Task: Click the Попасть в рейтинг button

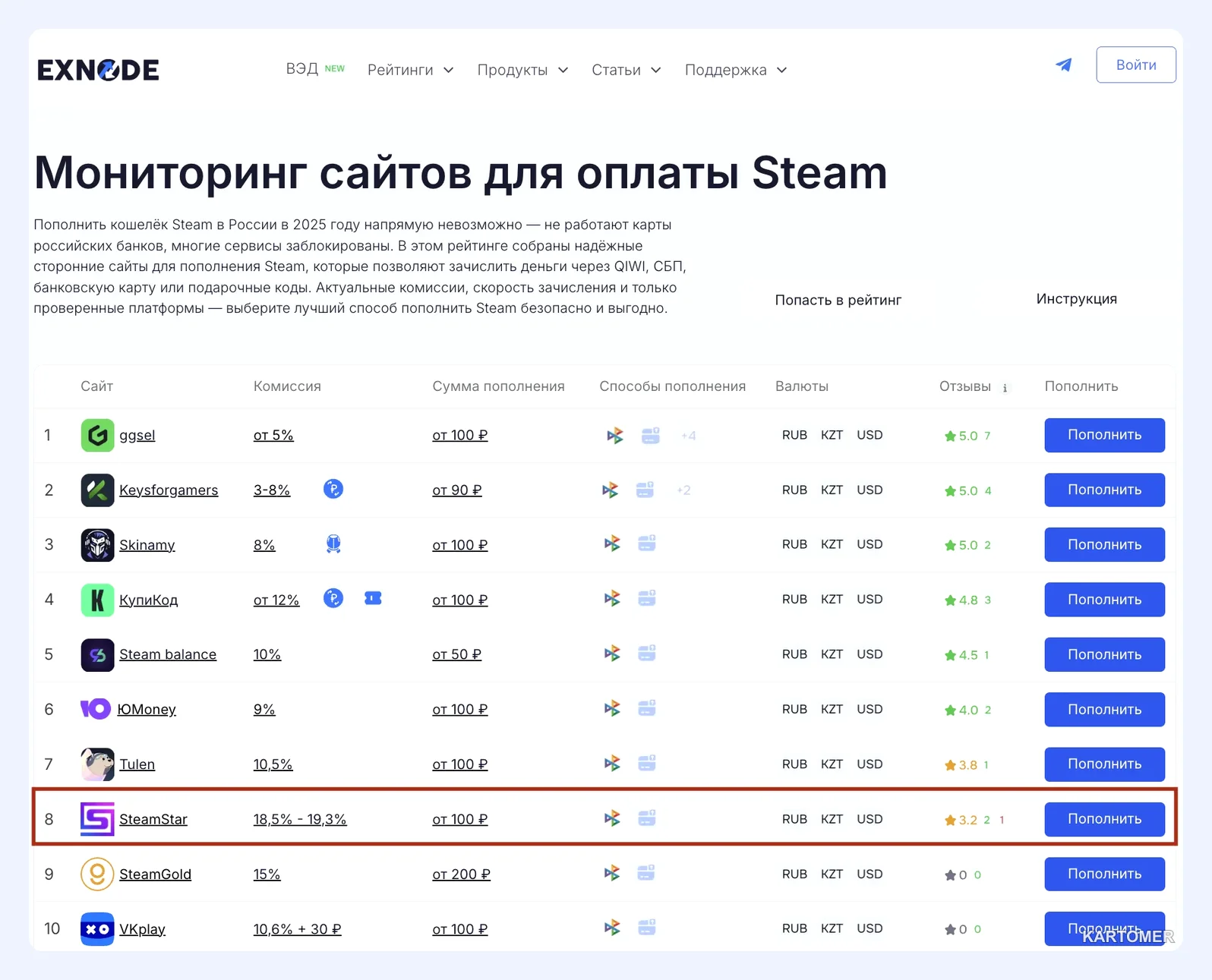Action: [838, 300]
